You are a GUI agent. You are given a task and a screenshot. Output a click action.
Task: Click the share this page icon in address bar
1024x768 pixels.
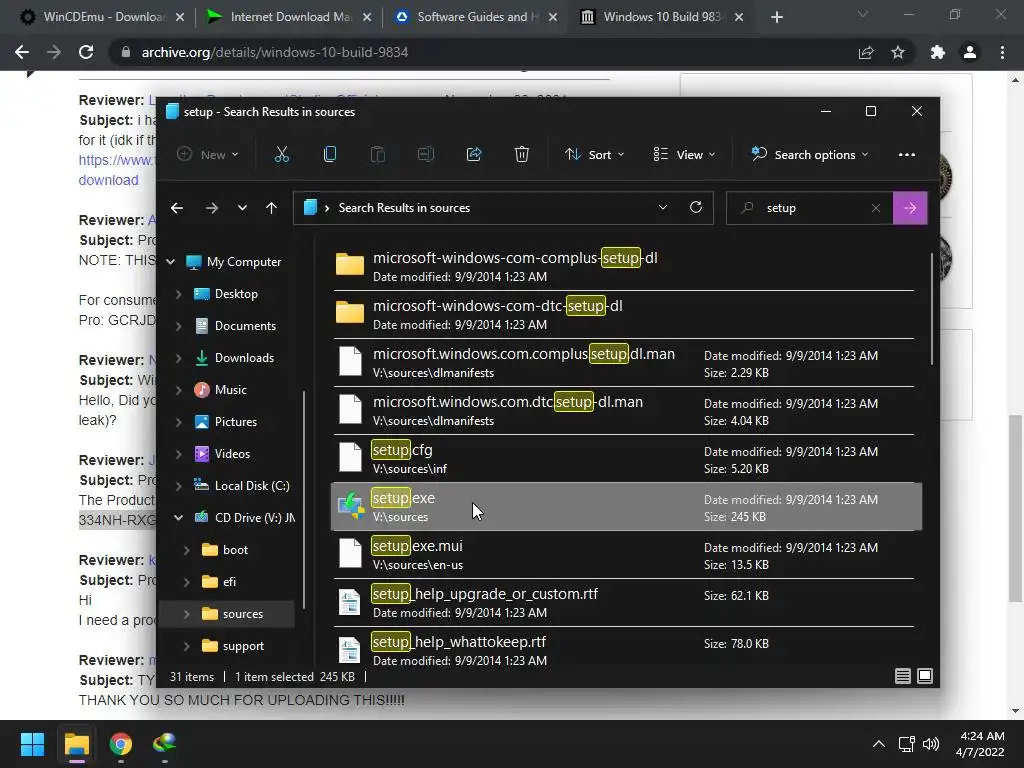866,52
